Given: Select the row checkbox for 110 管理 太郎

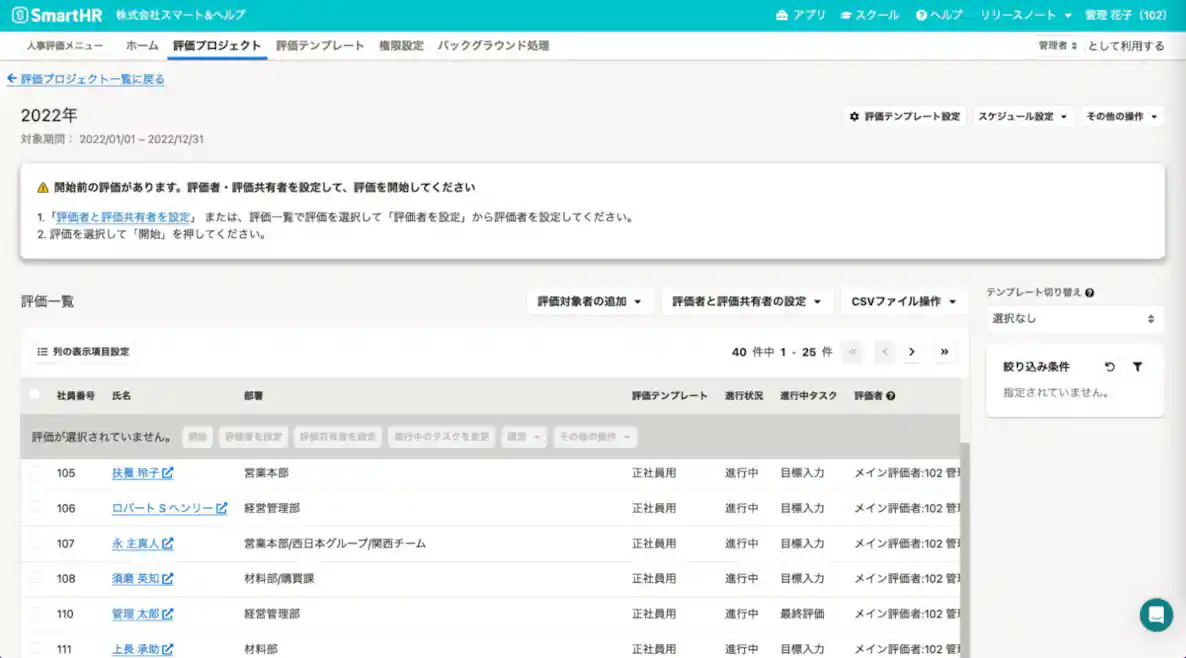Looking at the screenshot, I should [x=35, y=613].
